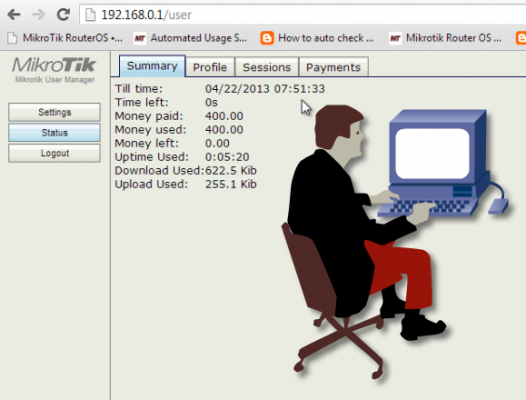Image resolution: width=526 pixels, height=400 pixels.
Task: Click the Logout button
Action: 54,153
